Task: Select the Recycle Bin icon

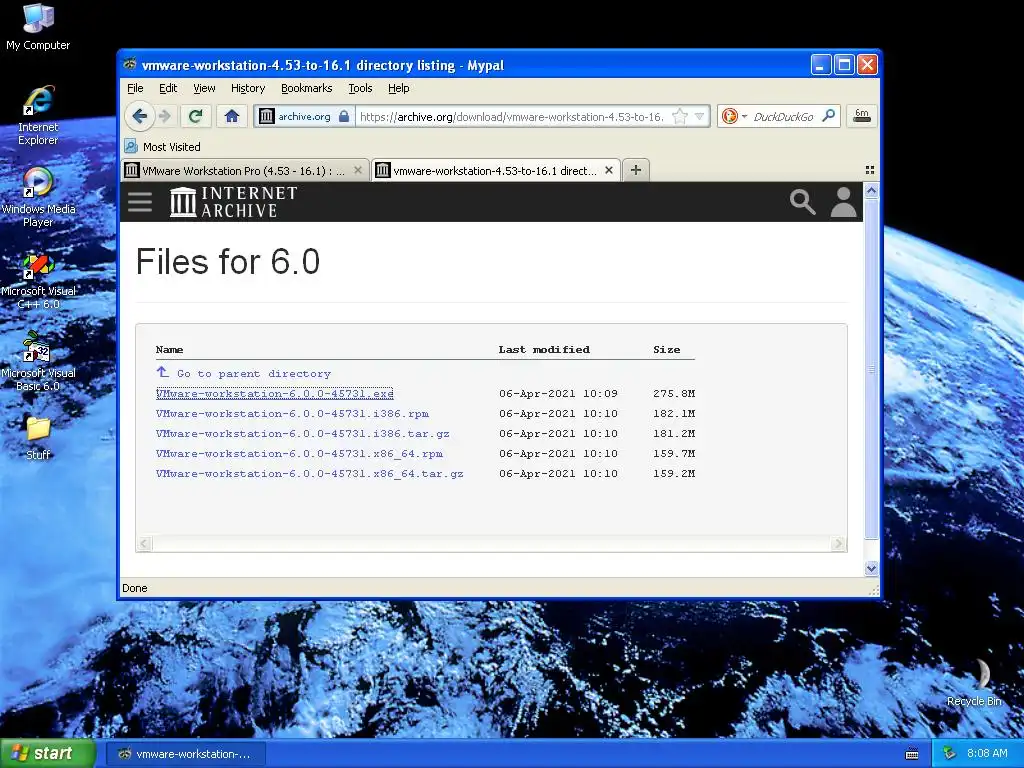Action: (x=974, y=683)
